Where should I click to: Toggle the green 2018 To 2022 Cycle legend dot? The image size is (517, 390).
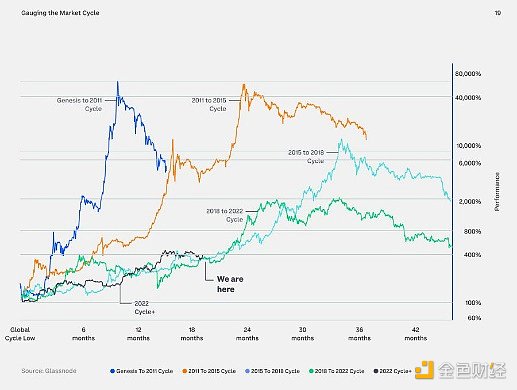tap(311, 371)
